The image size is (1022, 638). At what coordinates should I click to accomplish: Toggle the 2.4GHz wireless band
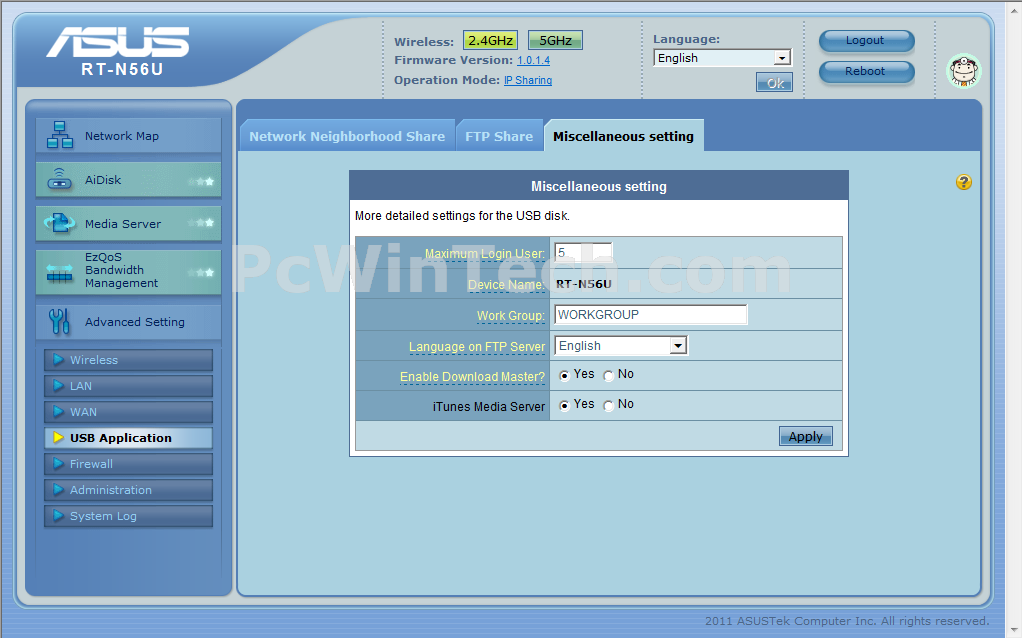490,40
